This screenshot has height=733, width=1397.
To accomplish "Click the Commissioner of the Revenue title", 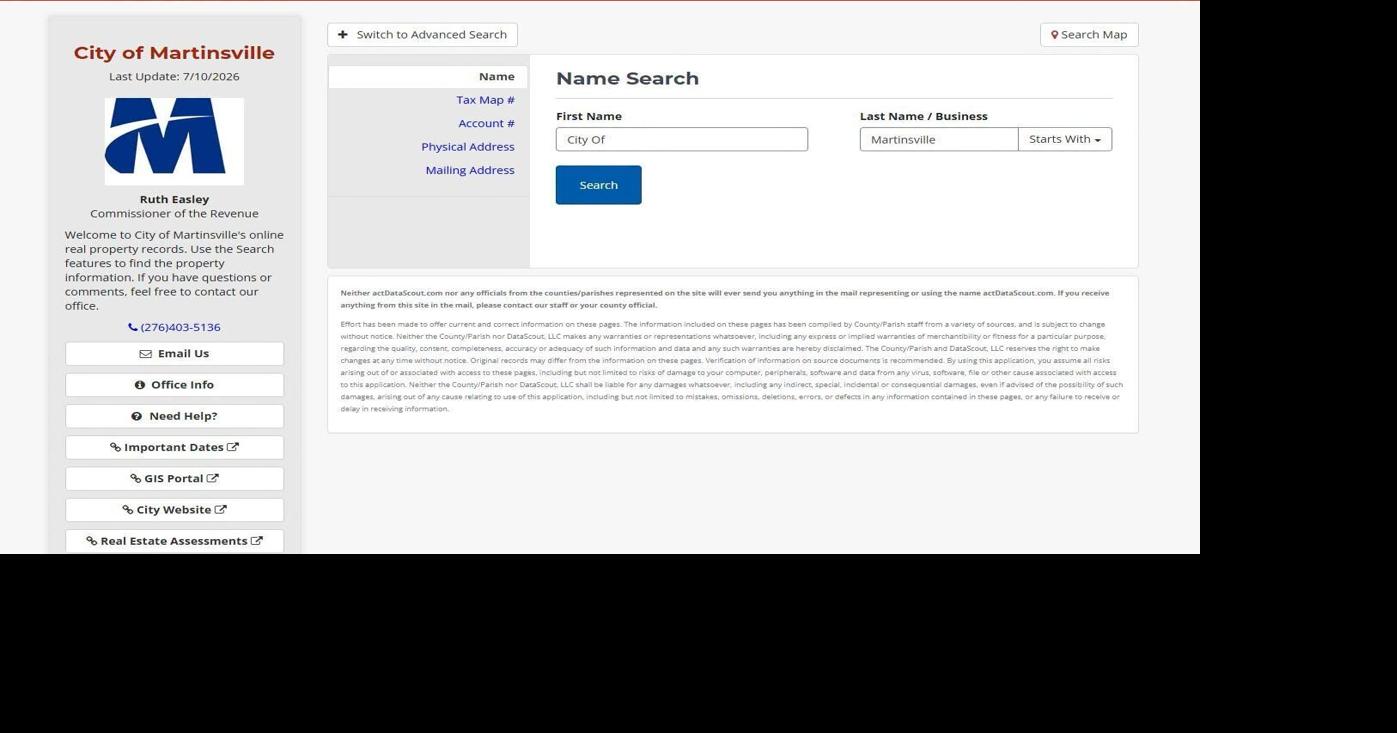I will click(174, 213).
